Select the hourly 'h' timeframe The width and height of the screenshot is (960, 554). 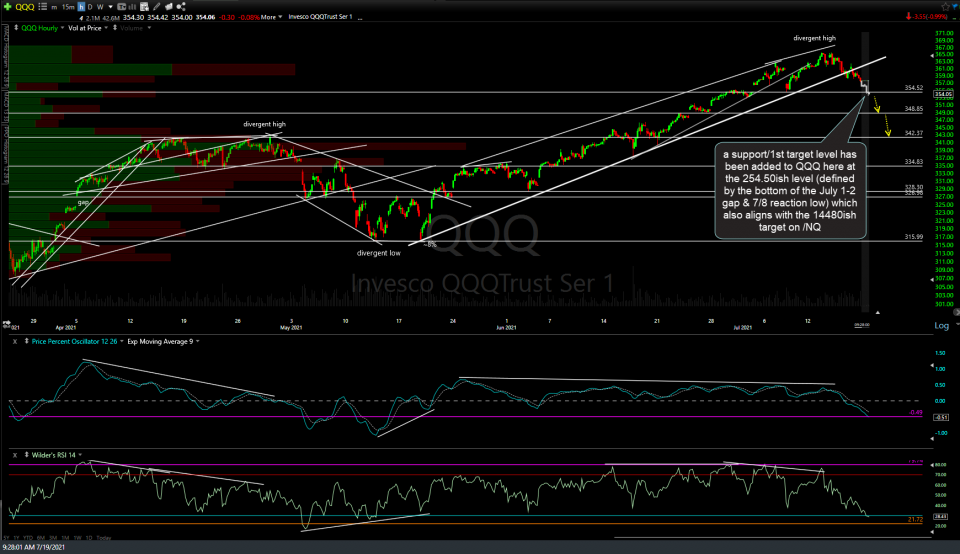click(x=81, y=7)
